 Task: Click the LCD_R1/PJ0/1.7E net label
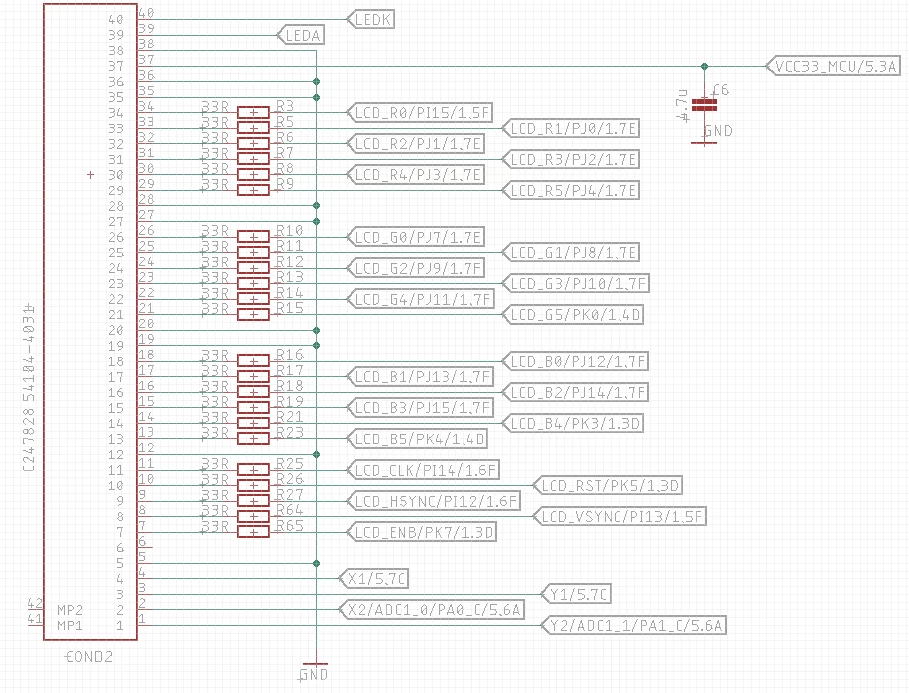pos(571,128)
